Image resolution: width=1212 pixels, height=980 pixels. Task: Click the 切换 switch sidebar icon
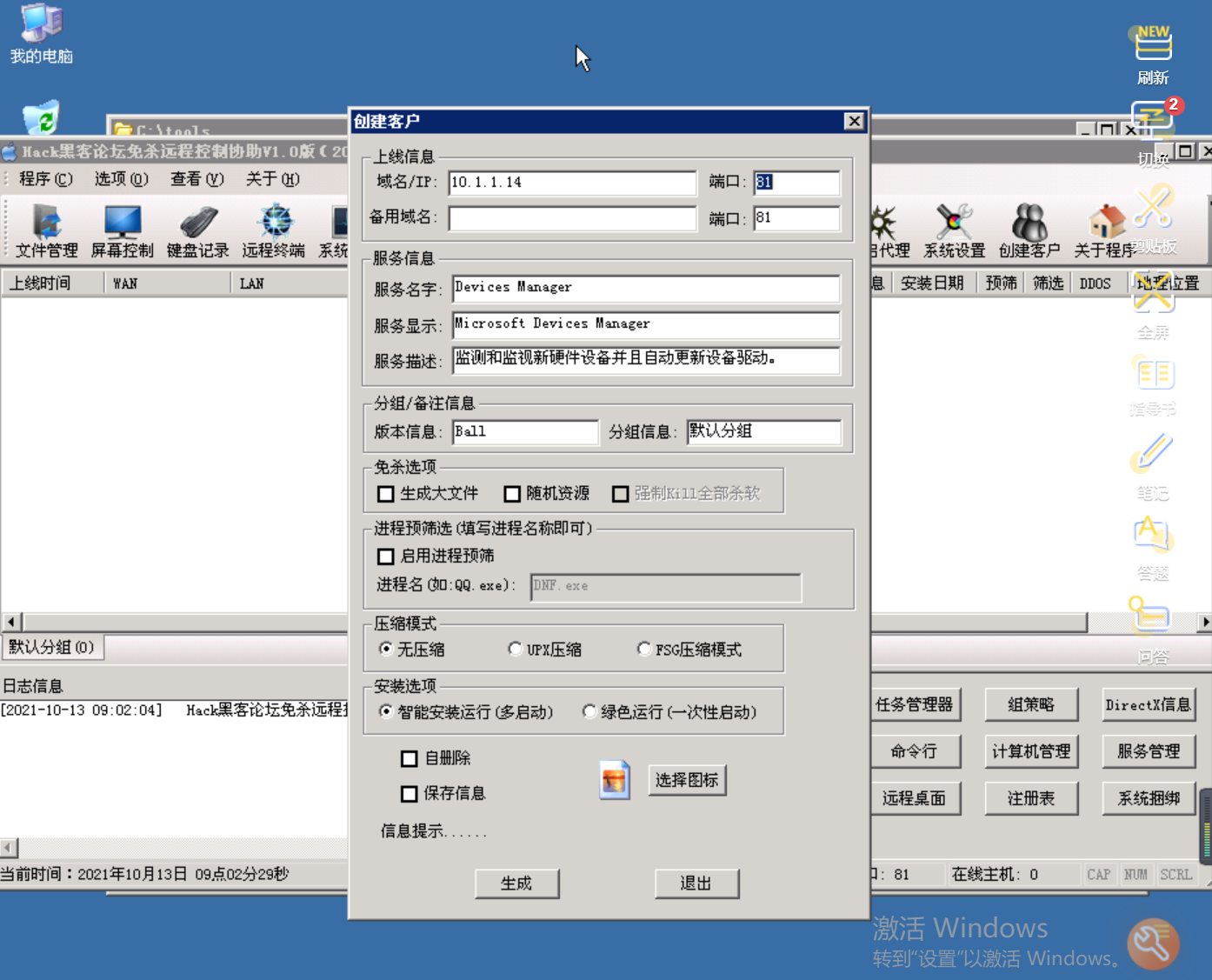tap(1153, 132)
